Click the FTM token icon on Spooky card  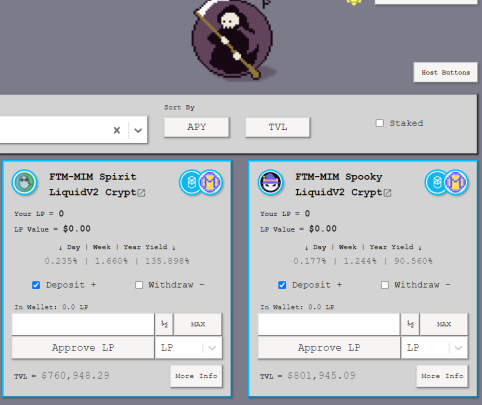437,182
